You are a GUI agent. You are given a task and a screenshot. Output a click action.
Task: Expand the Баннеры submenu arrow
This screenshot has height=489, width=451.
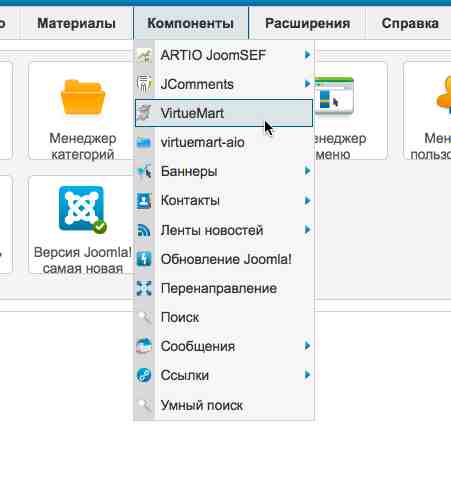(307, 171)
